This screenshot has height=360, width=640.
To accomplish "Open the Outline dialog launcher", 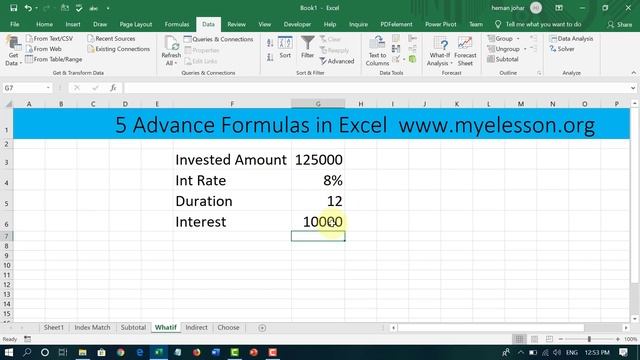I will (x=539, y=73).
